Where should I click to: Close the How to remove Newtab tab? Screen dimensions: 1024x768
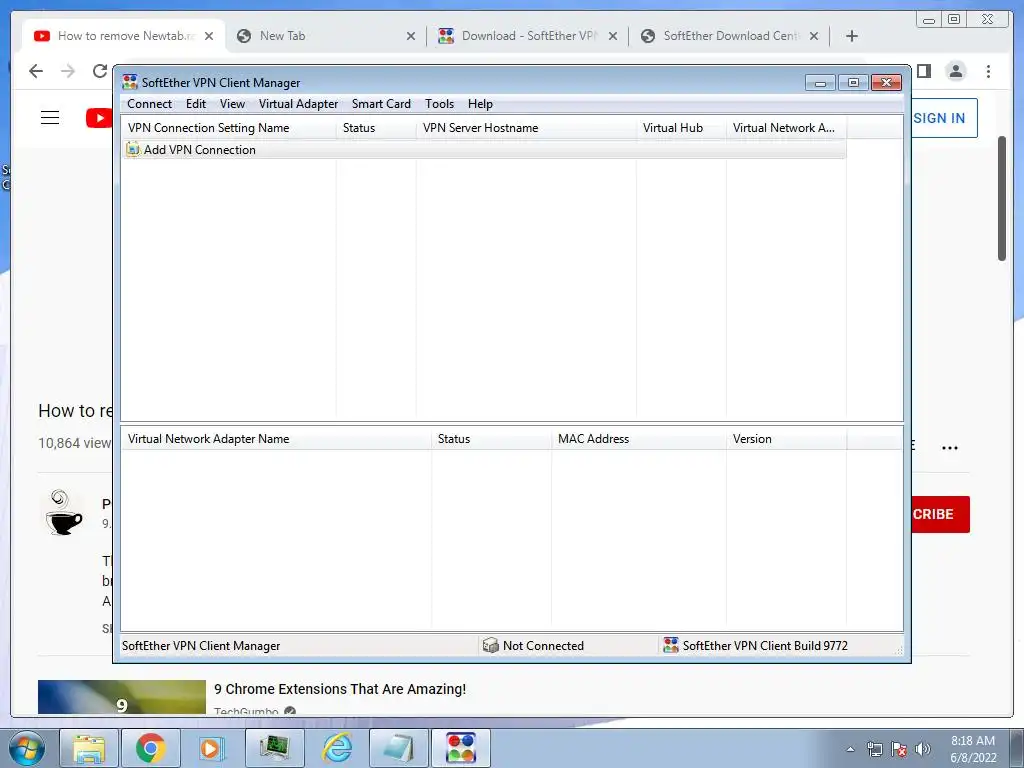(209, 37)
